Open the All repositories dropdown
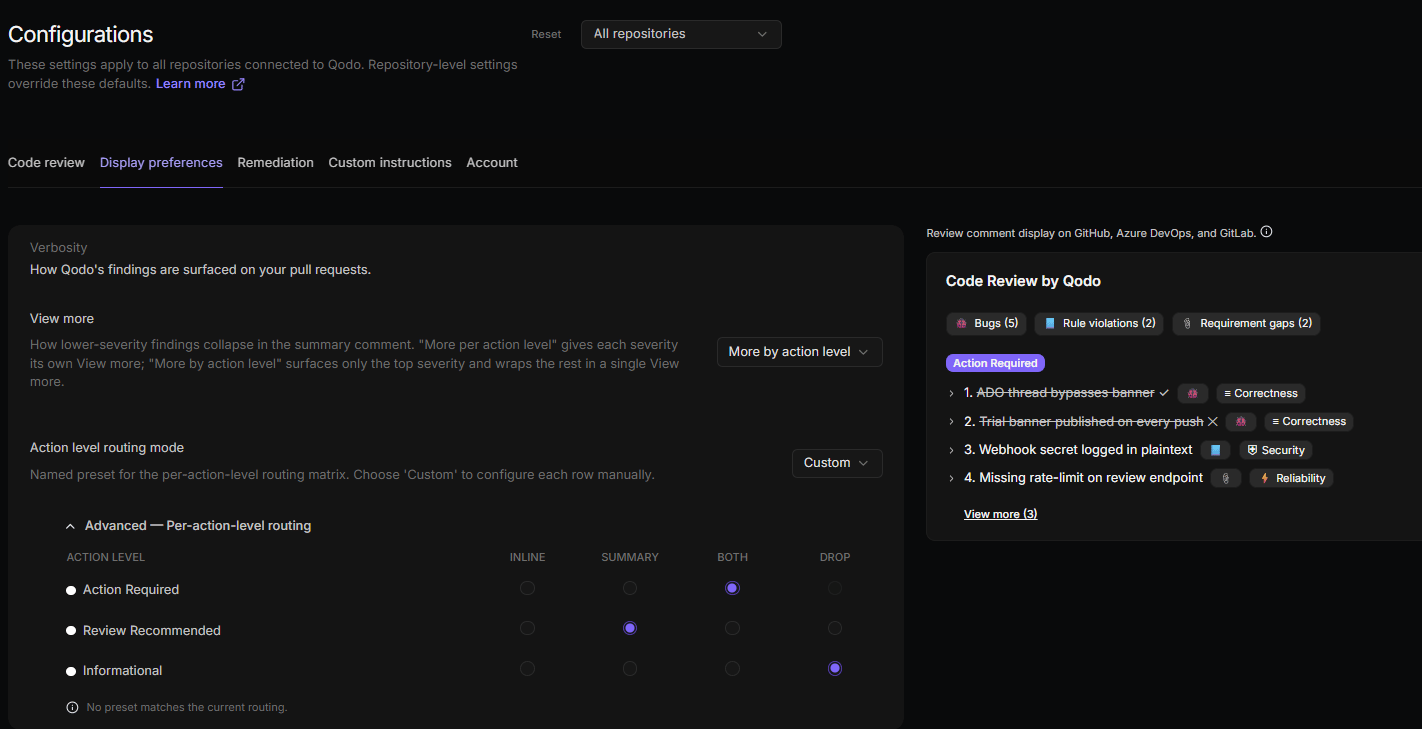This screenshot has width=1422, height=729. tap(681, 34)
